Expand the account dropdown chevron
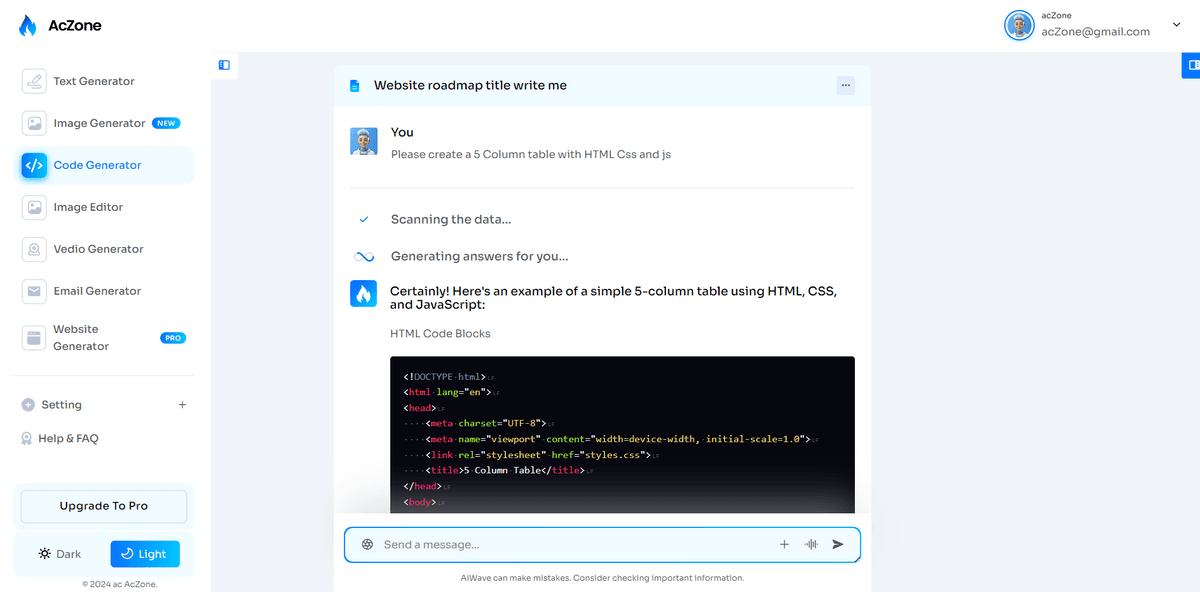Screen dimensions: 1200x592 tap(1176, 25)
